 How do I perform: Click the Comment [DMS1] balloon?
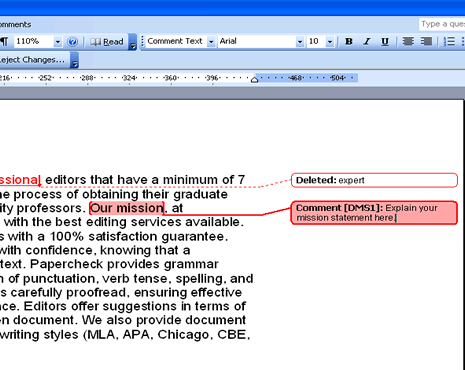(374, 213)
